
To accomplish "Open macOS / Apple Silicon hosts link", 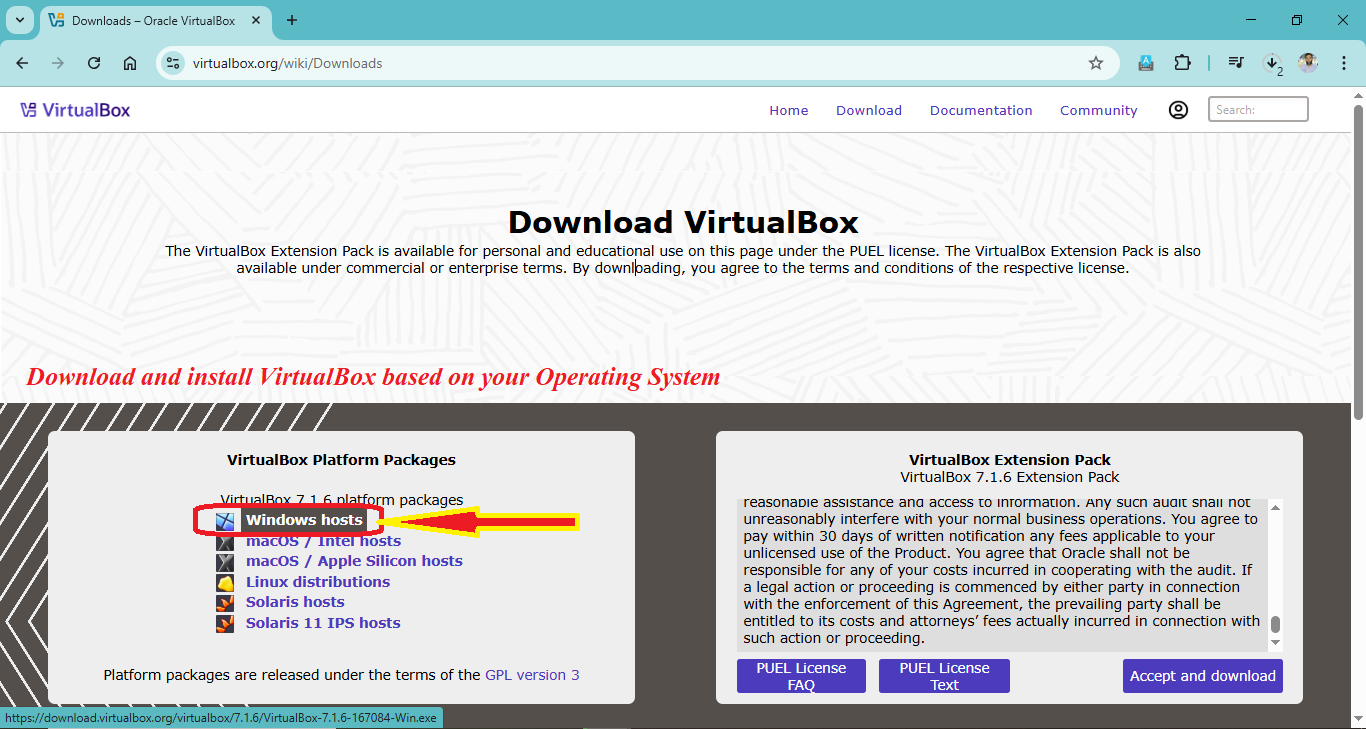I will (x=354, y=561).
